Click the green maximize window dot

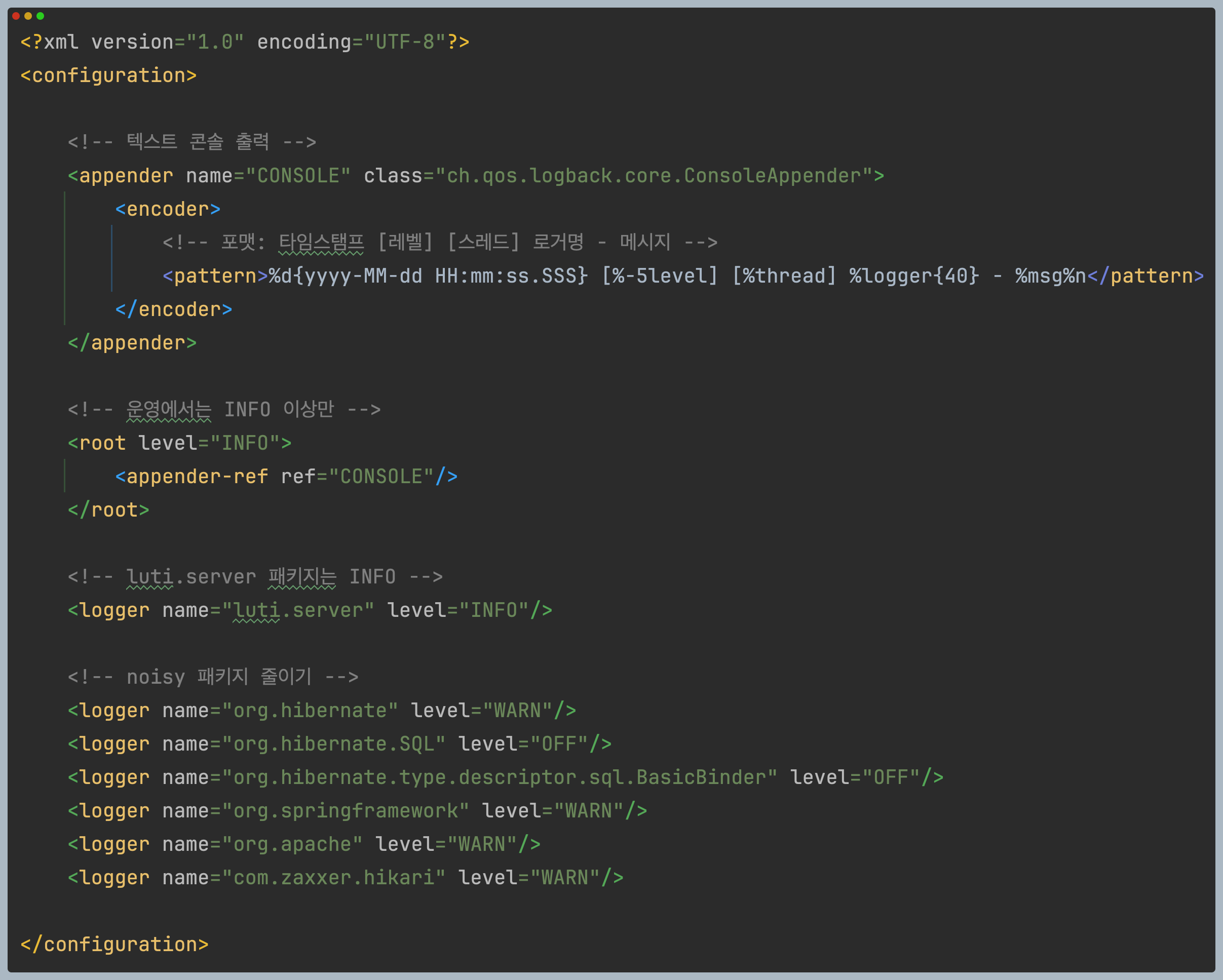tap(40, 16)
